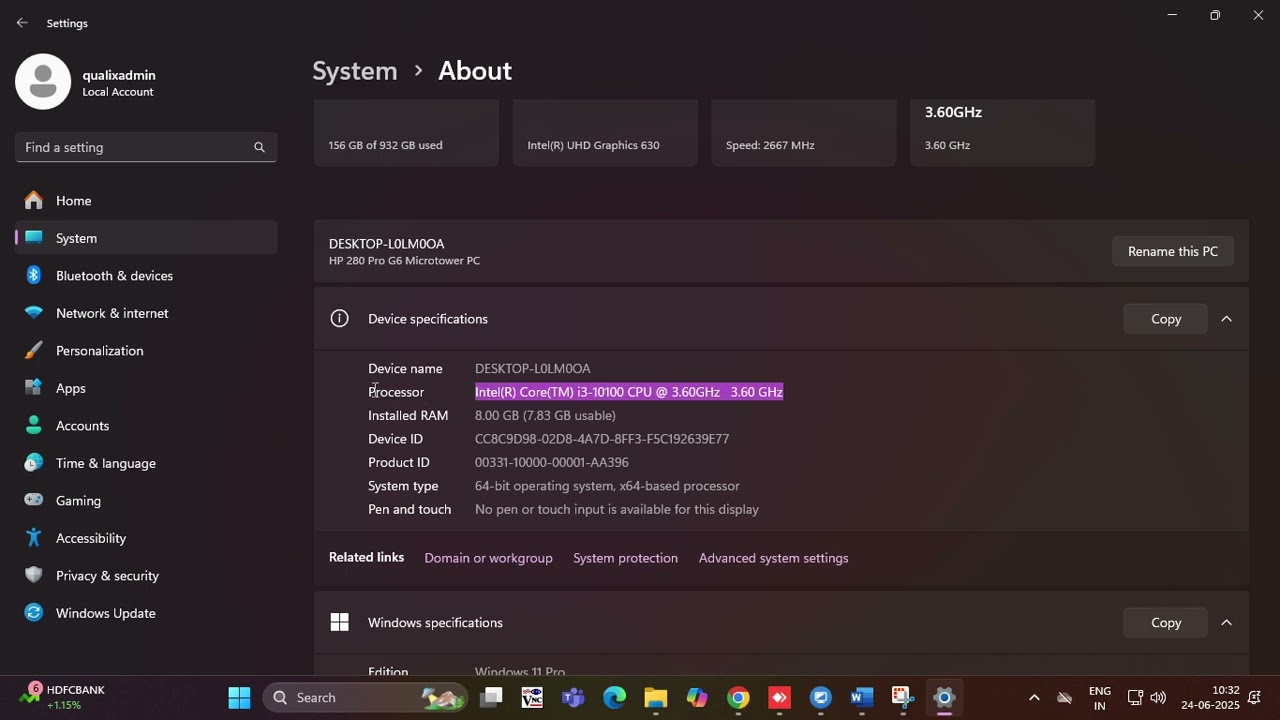This screenshot has height=720, width=1280.
Task: Click the search magnifier in Find a setting
Action: point(259,147)
